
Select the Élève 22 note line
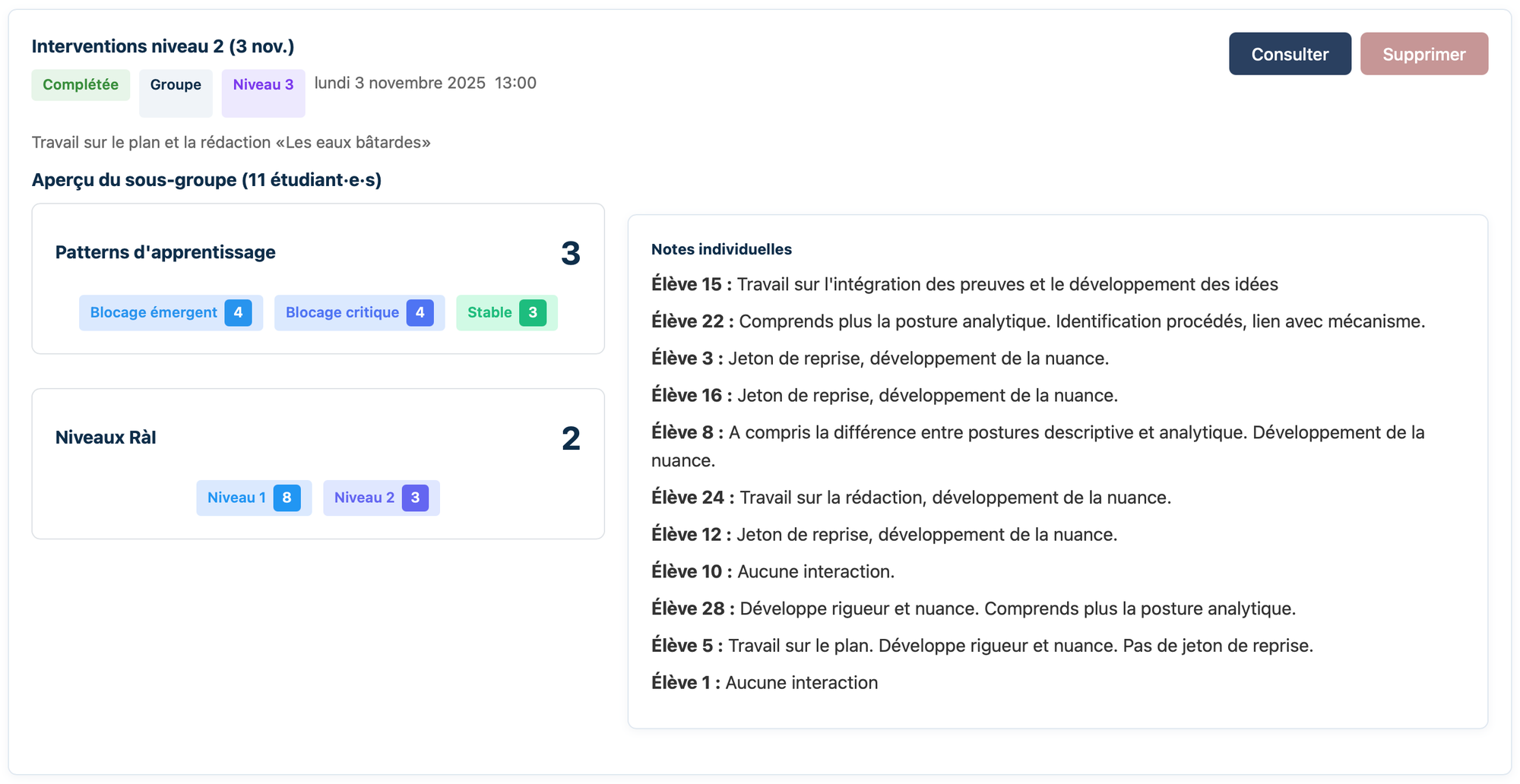pos(1037,321)
